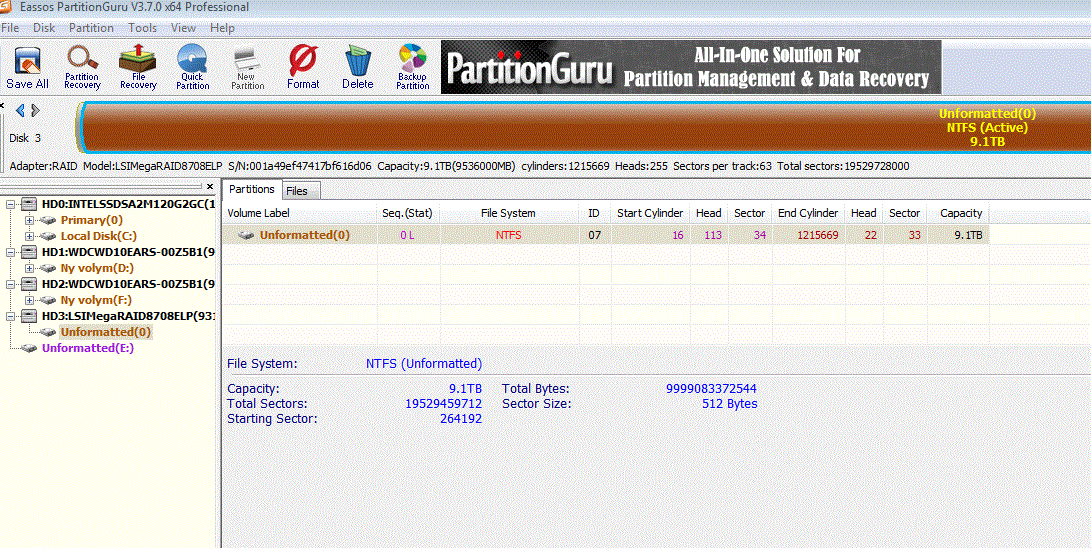
Task: Collapse the HD0 INTELSSDSA2M120G2GC node
Action: click(x=10, y=204)
